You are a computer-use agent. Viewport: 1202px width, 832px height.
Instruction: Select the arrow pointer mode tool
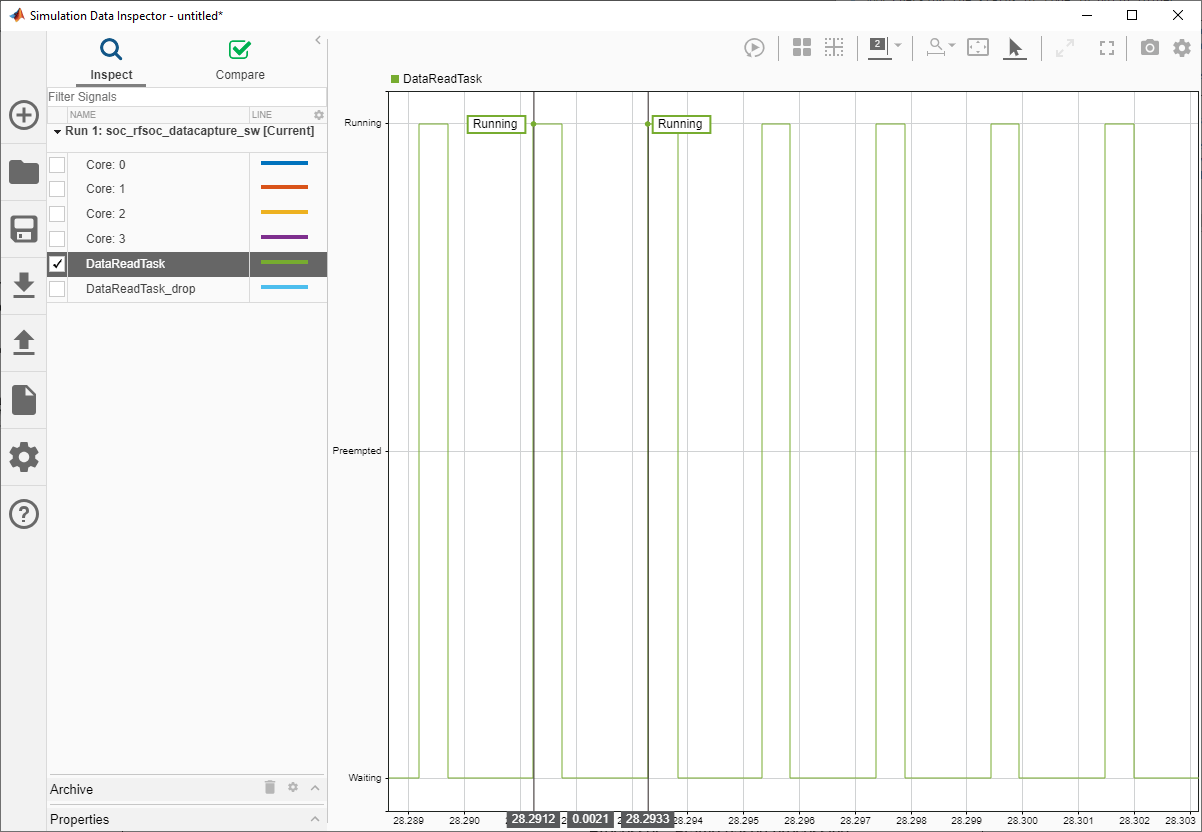pos(1015,47)
